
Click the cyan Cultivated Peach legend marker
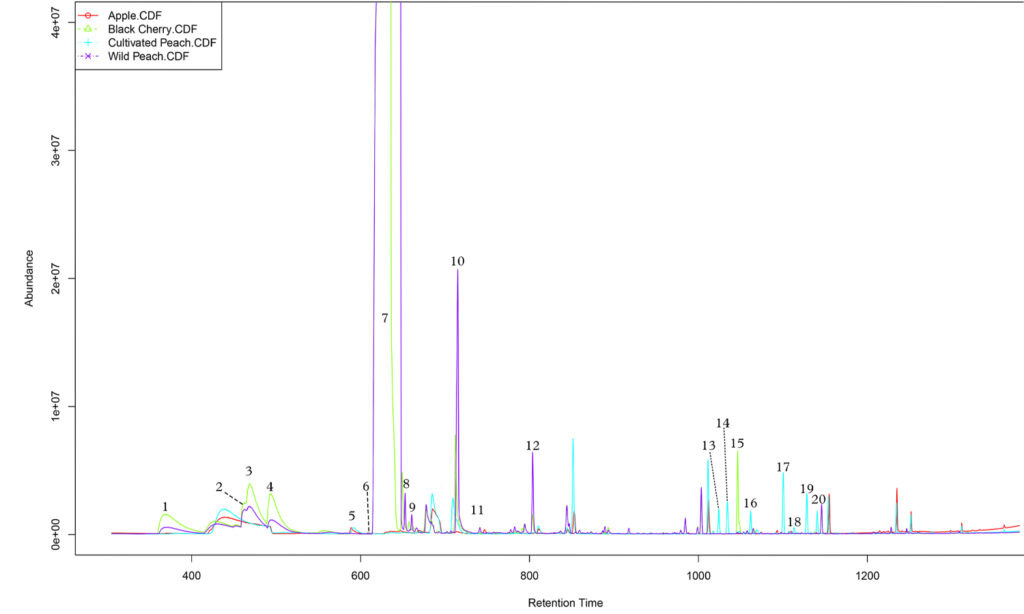(88, 43)
